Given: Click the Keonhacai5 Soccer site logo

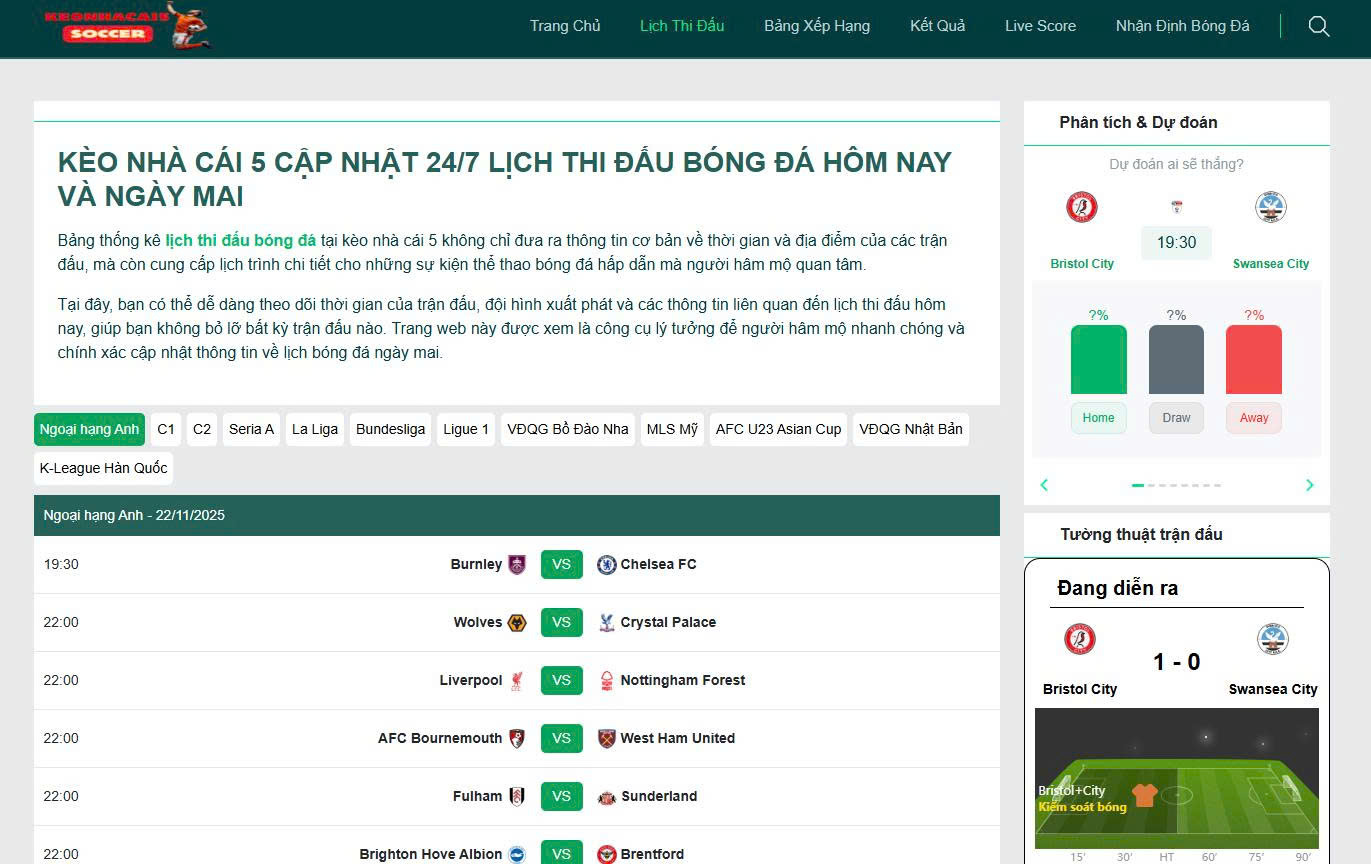Looking at the screenshot, I should (127, 26).
